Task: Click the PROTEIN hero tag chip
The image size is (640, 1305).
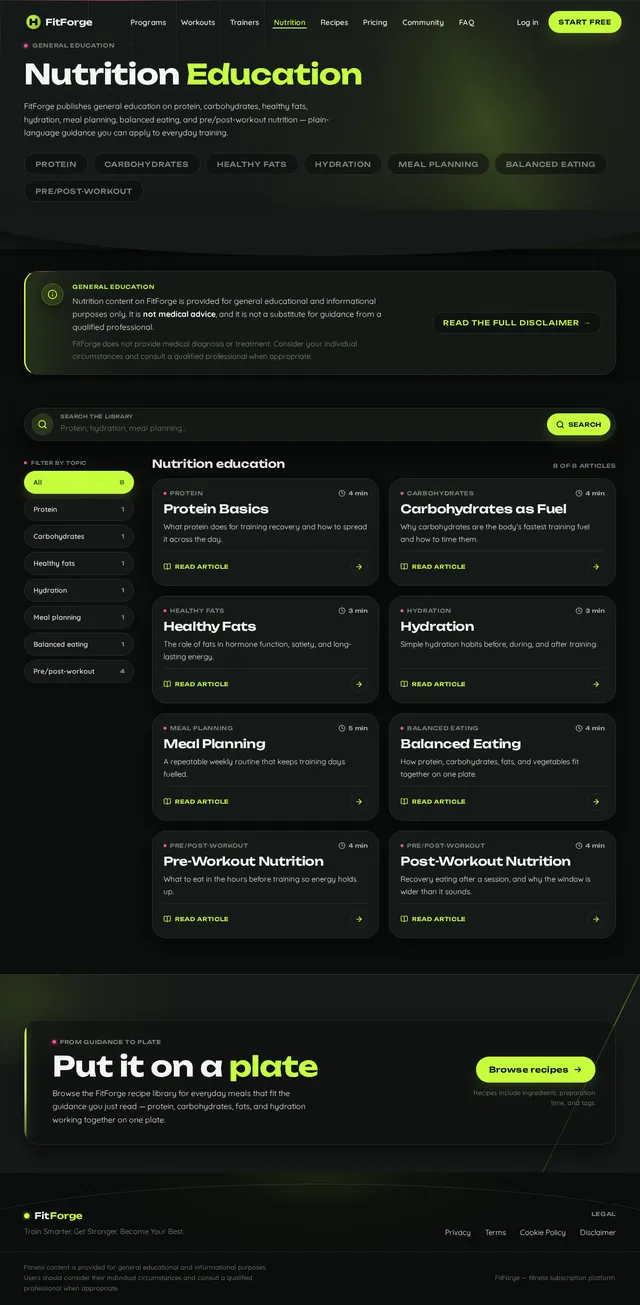Action: point(56,164)
